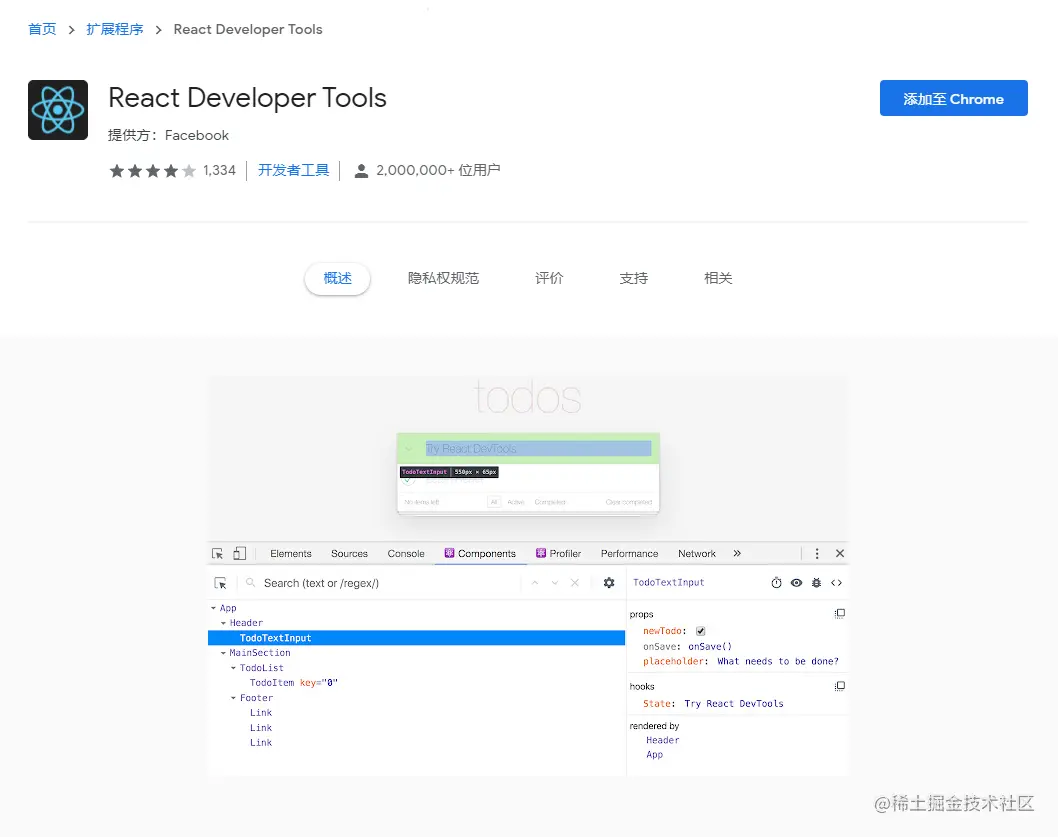The image size is (1058, 837).
Task: Click the component picker icon beside search
Action: click(x=220, y=583)
